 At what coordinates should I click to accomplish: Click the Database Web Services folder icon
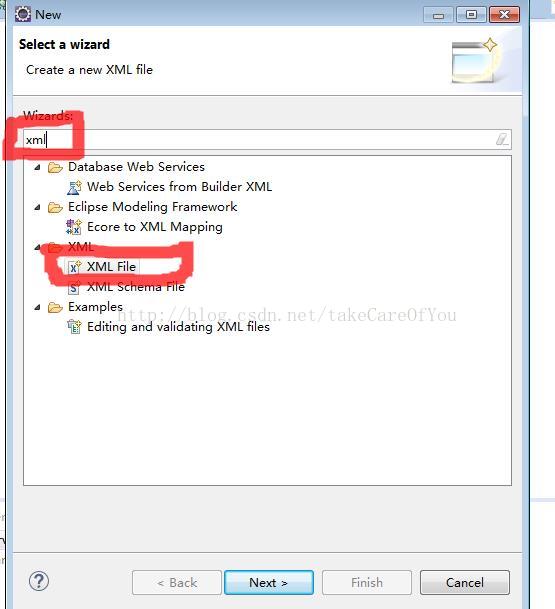(55, 167)
